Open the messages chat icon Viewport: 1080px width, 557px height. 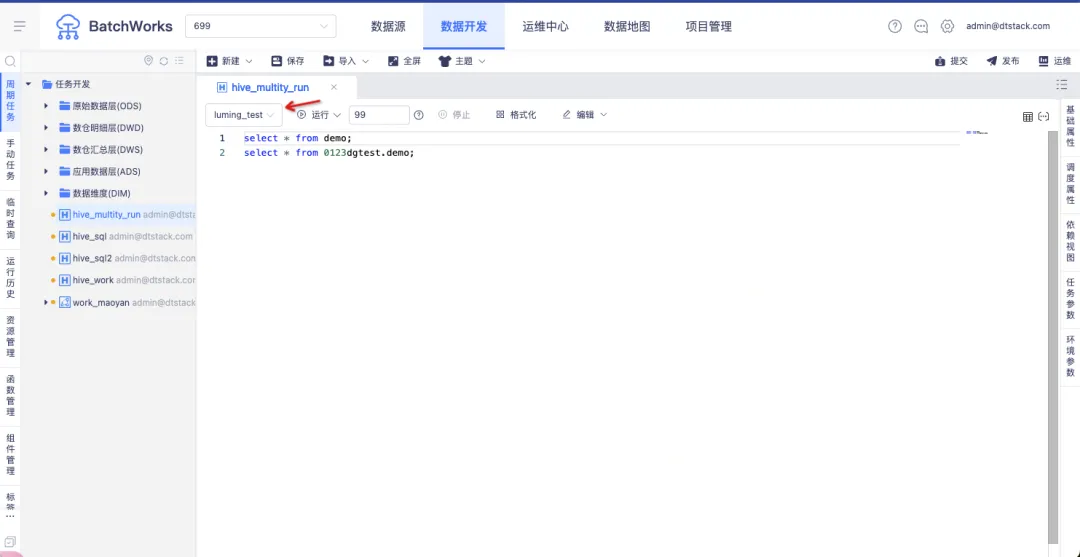tap(921, 26)
